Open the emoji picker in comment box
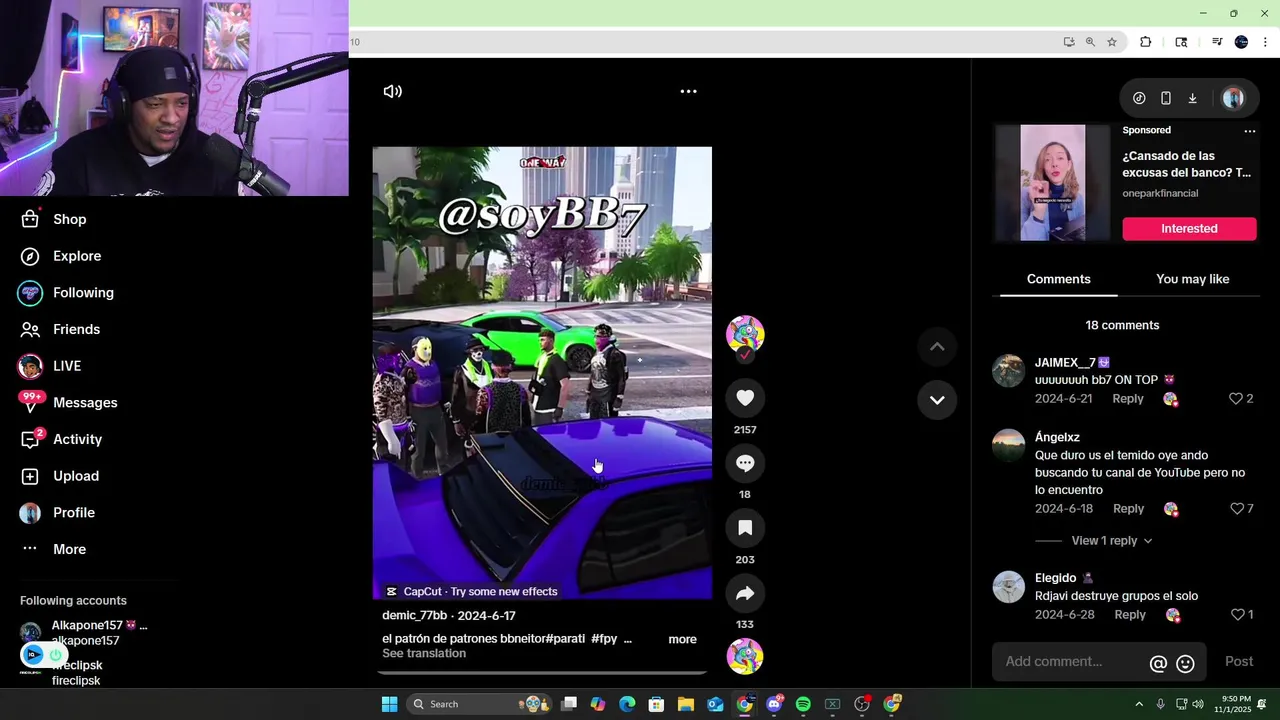1280x720 pixels. (x=1186, y=663)
